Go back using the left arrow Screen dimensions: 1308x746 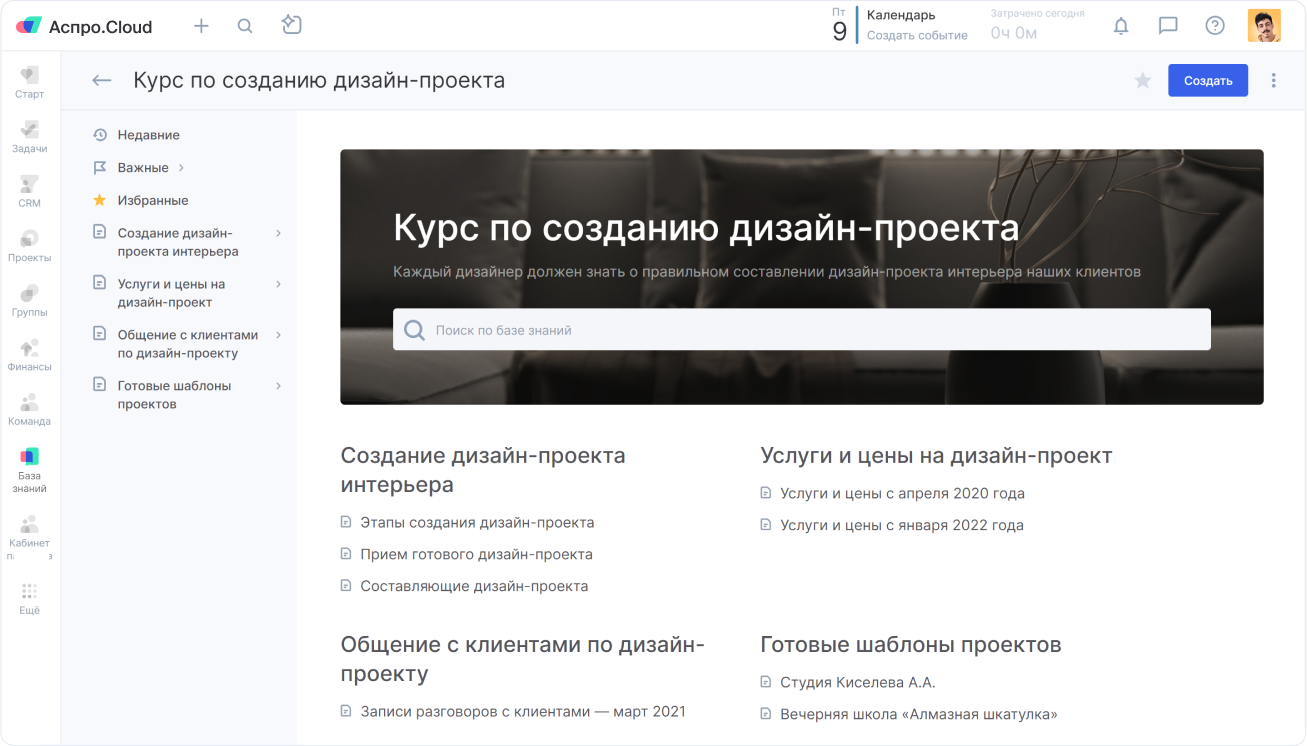(x=101, y=80)
